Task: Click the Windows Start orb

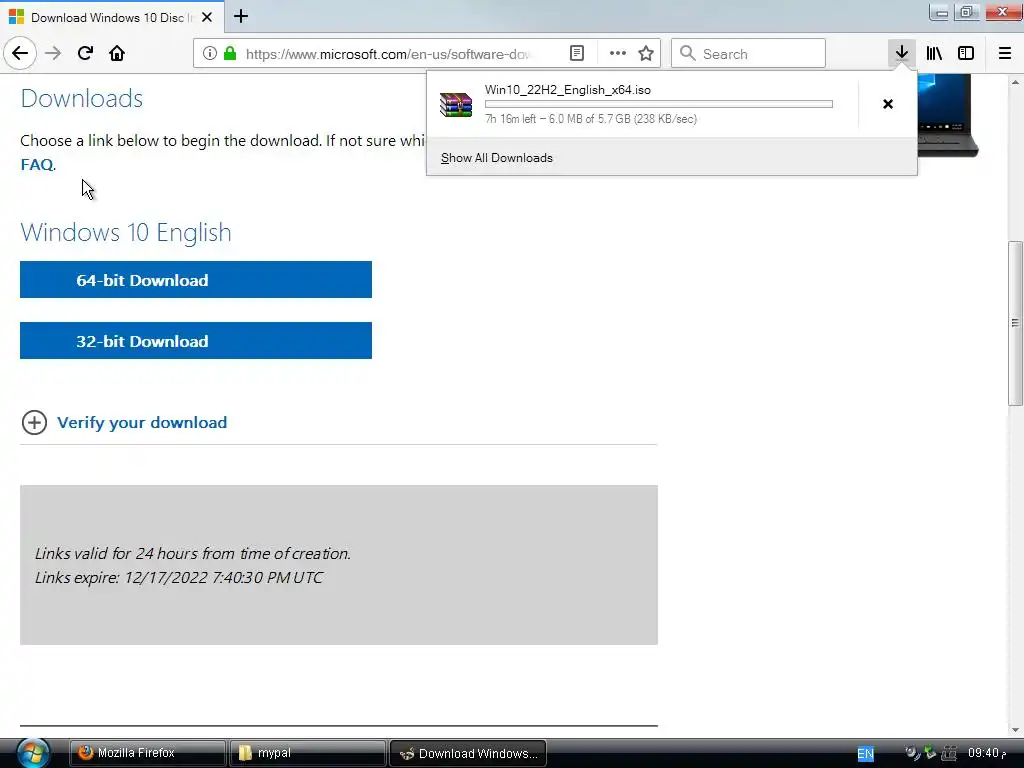Action: [x=33, y=753]
